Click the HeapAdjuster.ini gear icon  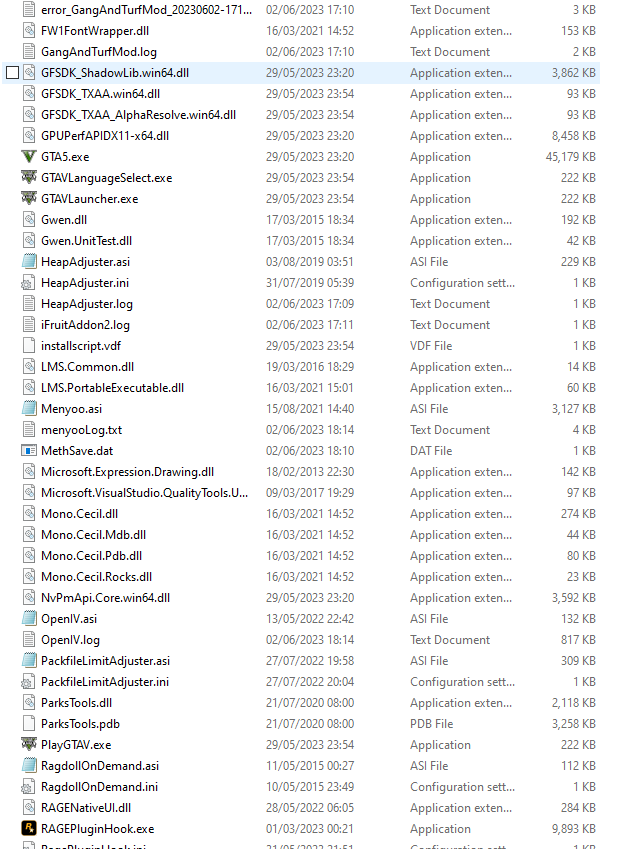28,283
